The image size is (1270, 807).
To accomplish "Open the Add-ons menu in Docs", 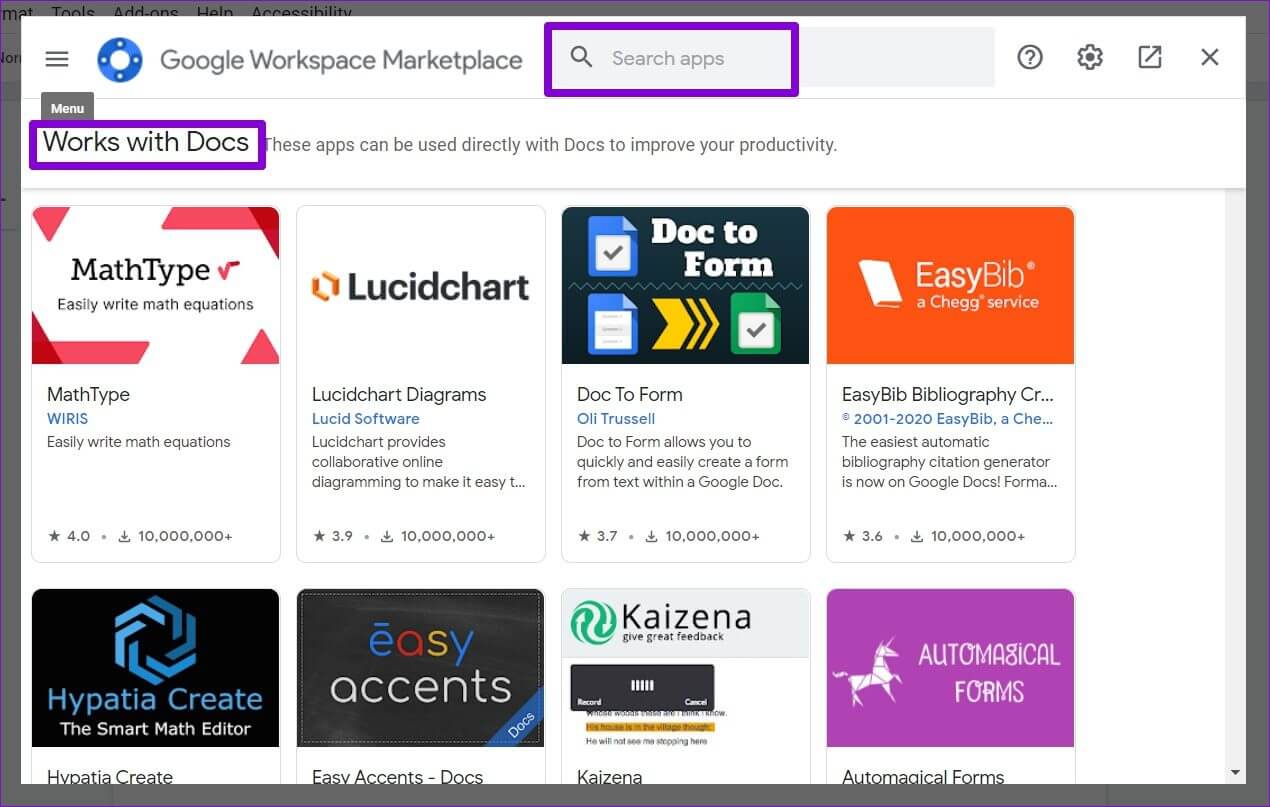I will click(146, 12).
